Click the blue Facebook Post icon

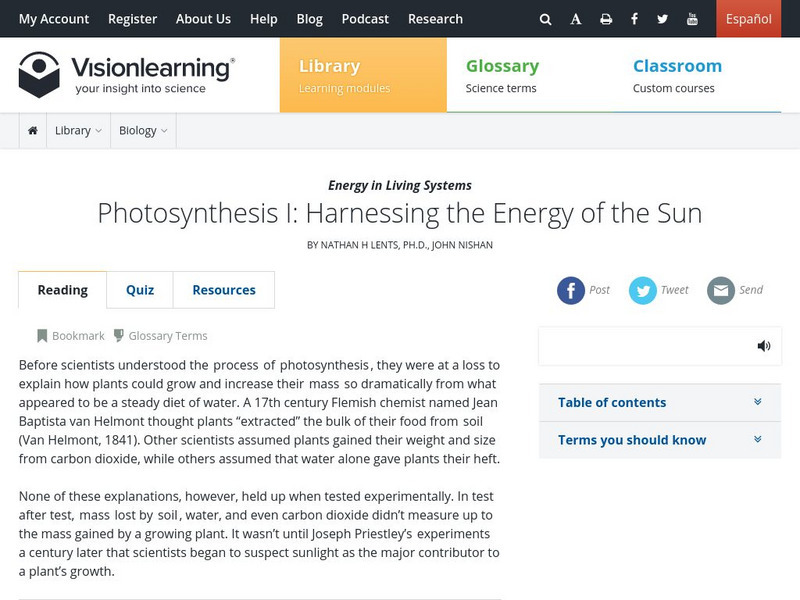[571, 290]
